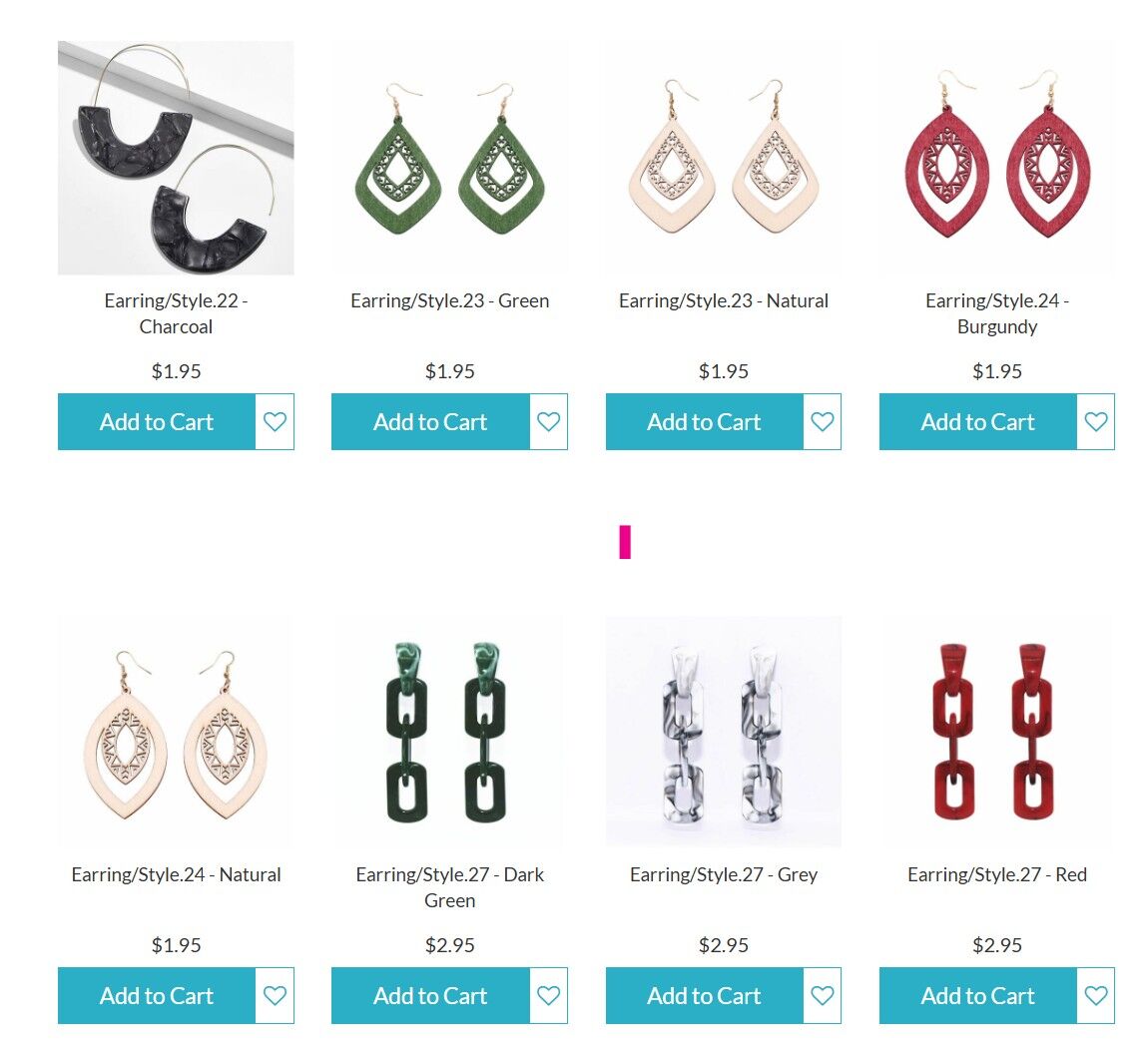1148x1059 pixels.
Task: Add Style.22 Charcoal earring to wishlist
Action: click(275, 421)
